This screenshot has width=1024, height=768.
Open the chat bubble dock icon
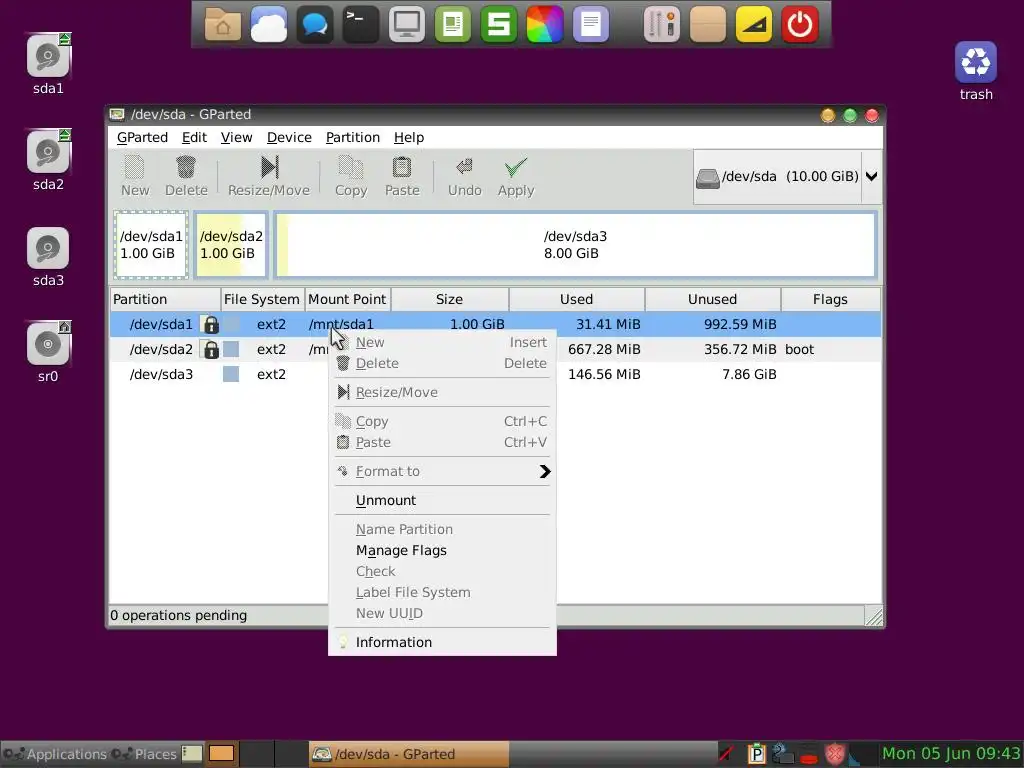[315, 25]
